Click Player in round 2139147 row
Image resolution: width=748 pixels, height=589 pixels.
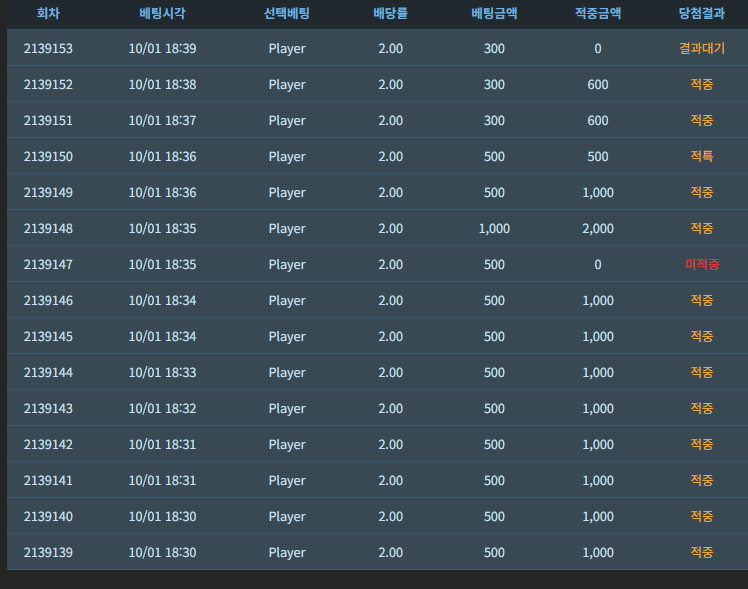point(287,265)
